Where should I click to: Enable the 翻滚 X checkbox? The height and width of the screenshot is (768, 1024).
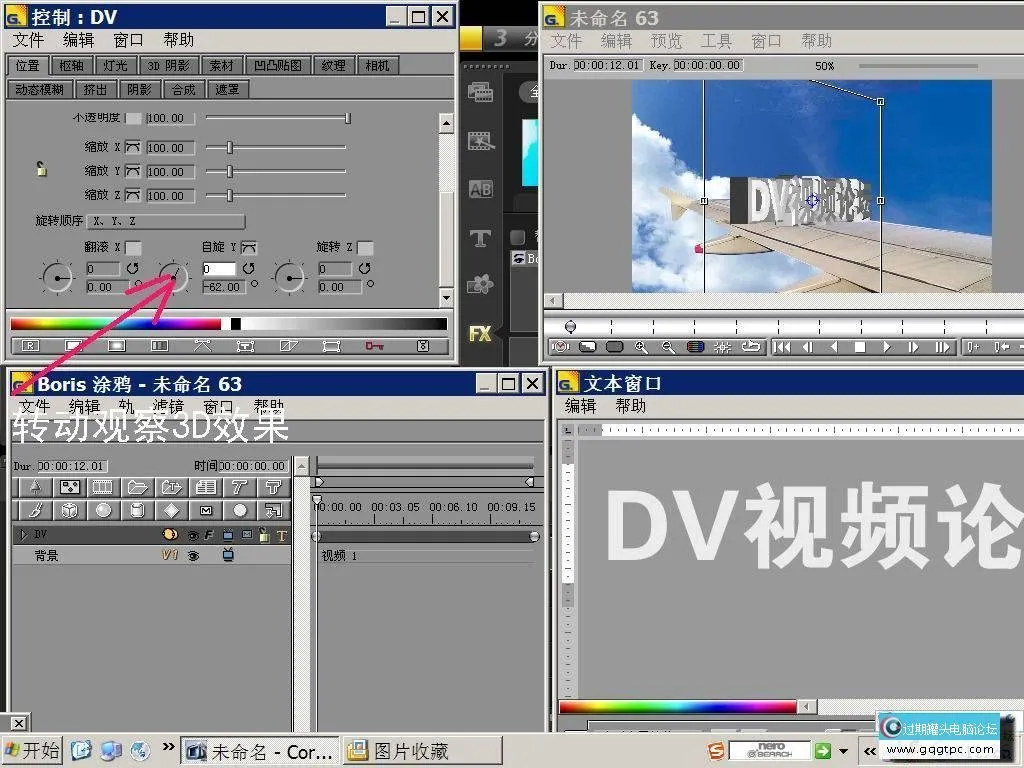[131, 246]
